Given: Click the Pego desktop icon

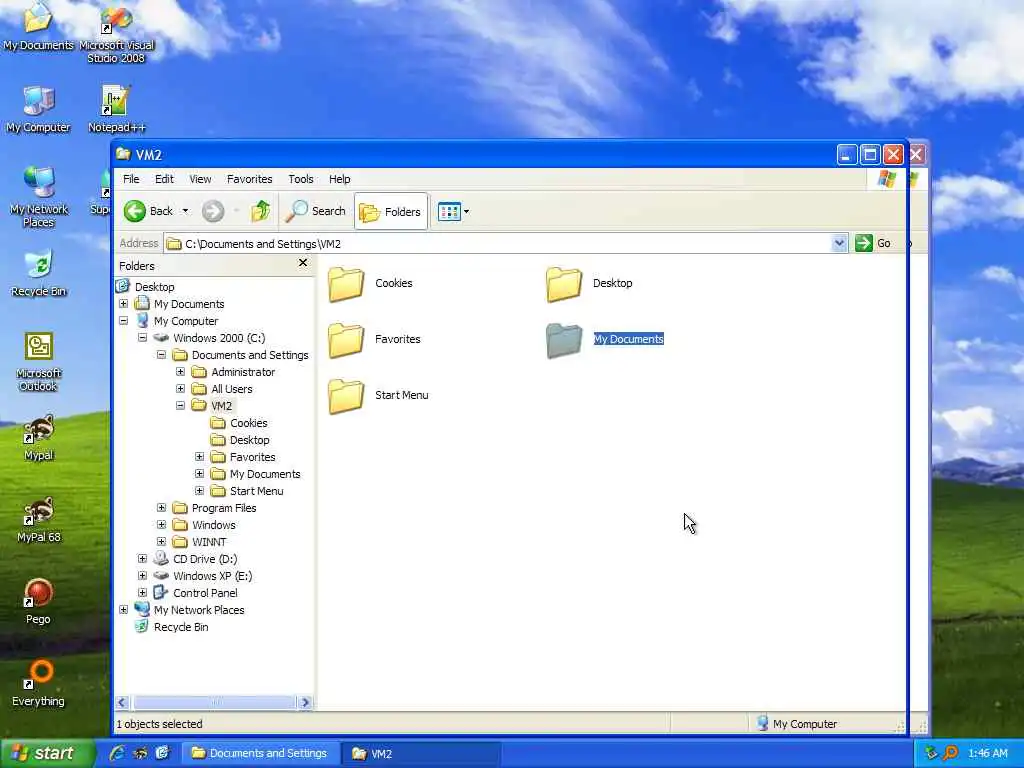Looking at the screenshot, I should point(39,601).
